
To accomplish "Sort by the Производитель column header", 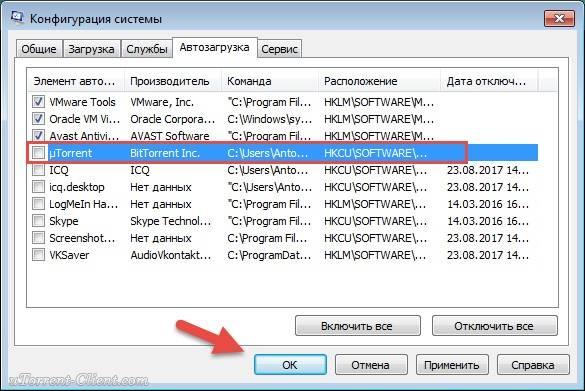I will point(173,81).
